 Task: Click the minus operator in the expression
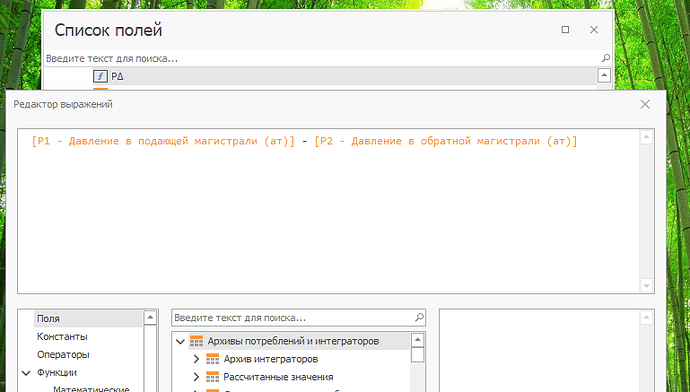click(305, 142)
